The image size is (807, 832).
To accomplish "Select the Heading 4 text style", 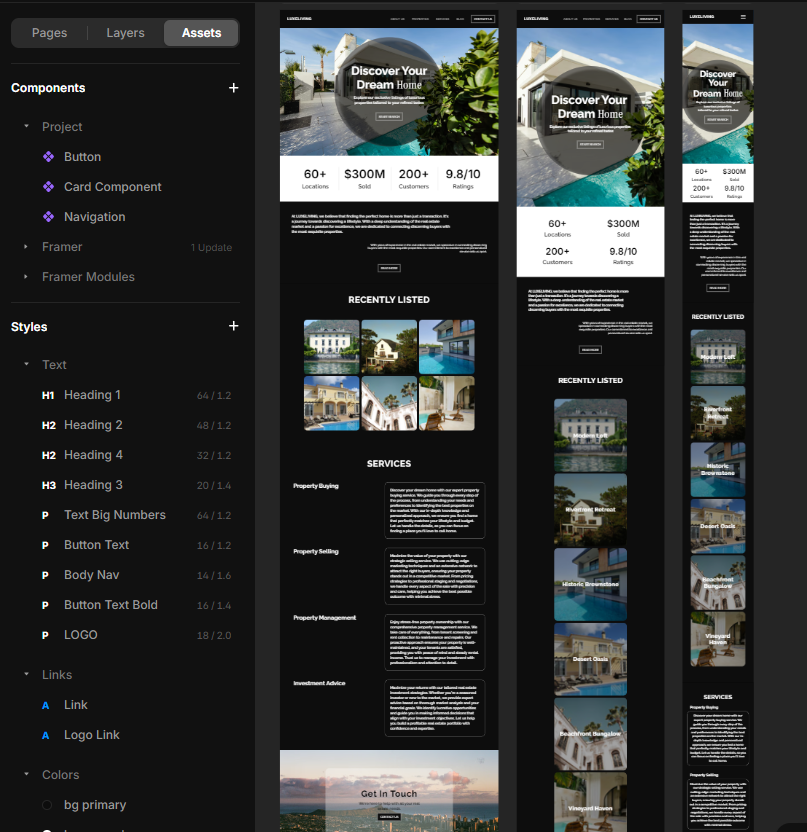I will pyautogui.click(x=125, y=455).
